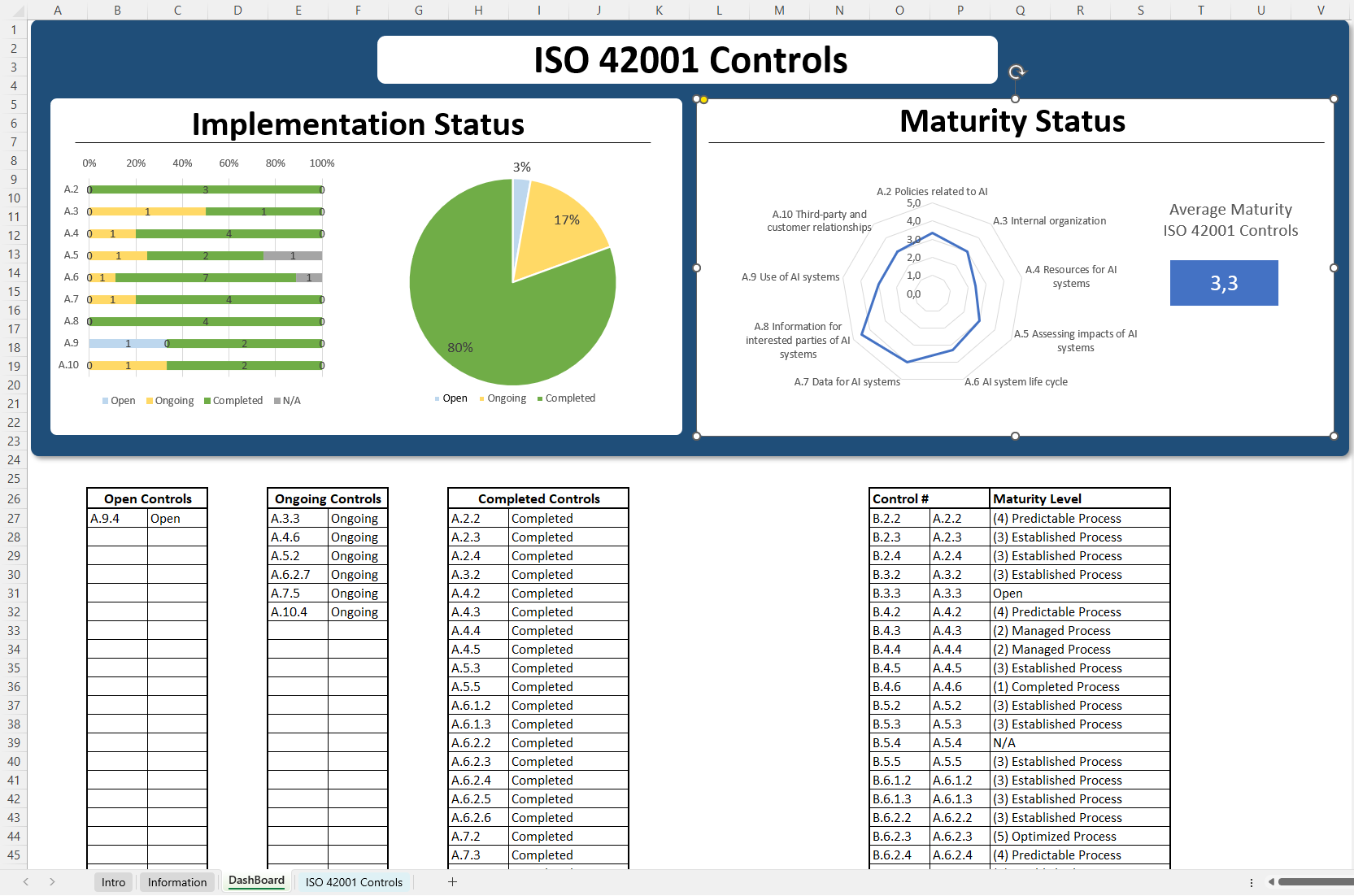Toggle the Open series in the bar chart legend
Image resolution: width=1354 pixels, height=896 pixels.
pyautogui.click(x=119, y=400)
